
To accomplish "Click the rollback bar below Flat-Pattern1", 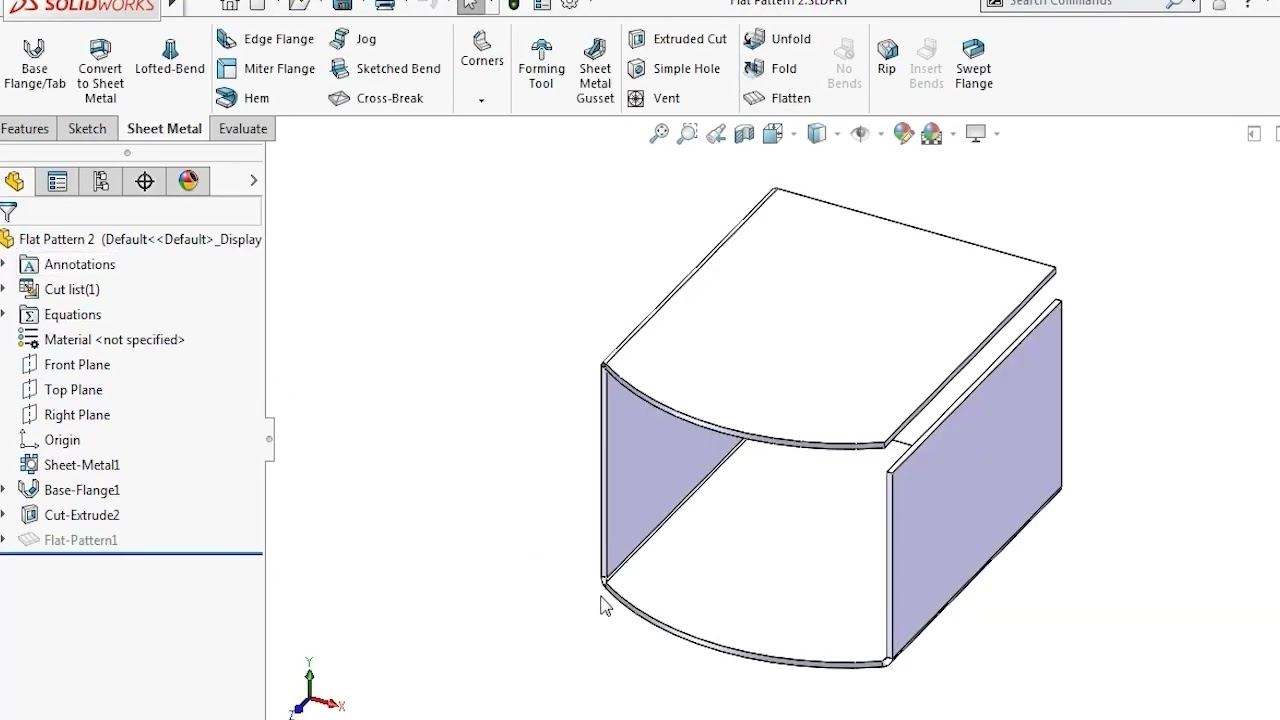I will [x=131, y=553].
